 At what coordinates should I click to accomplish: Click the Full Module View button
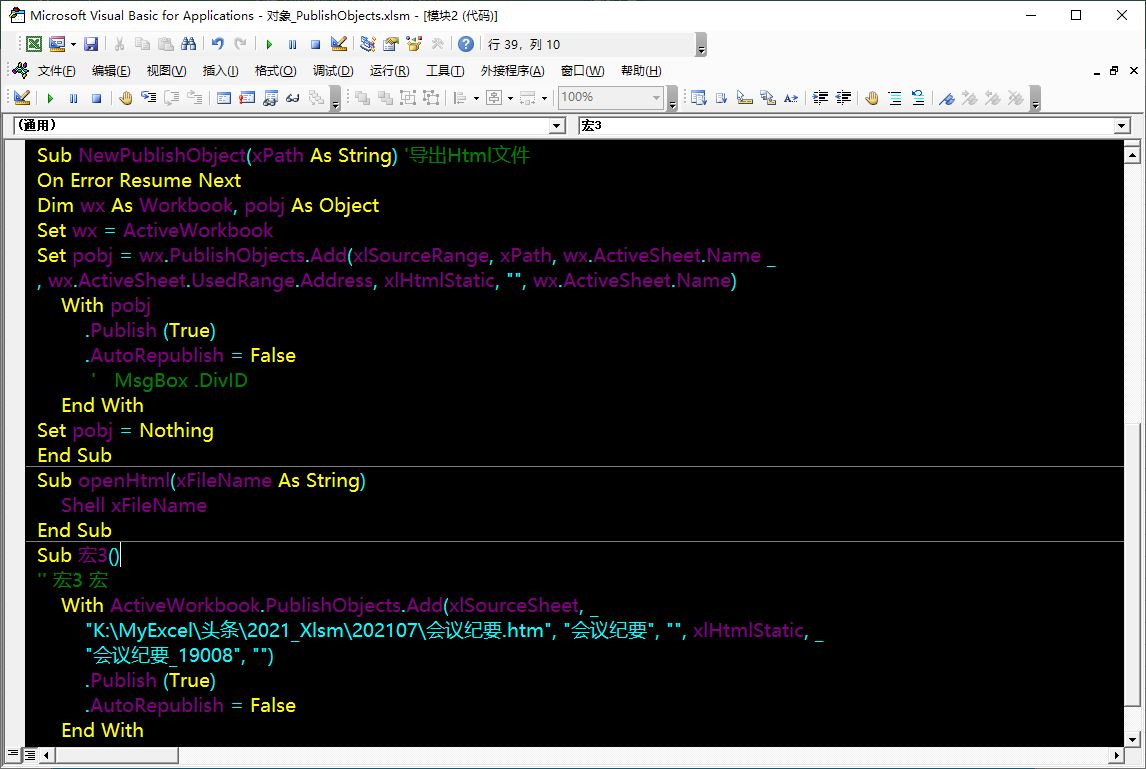[29, 755]
